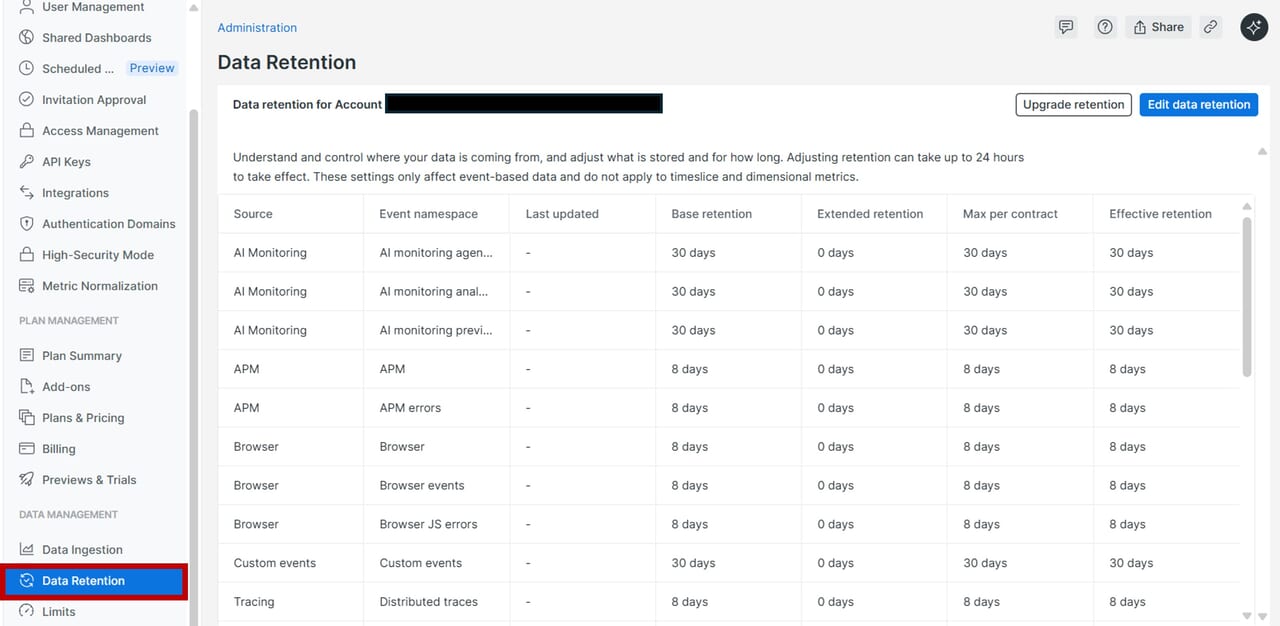
Task: Follow the Administration breadcrumb link
Action: click(x=257, y=28)
